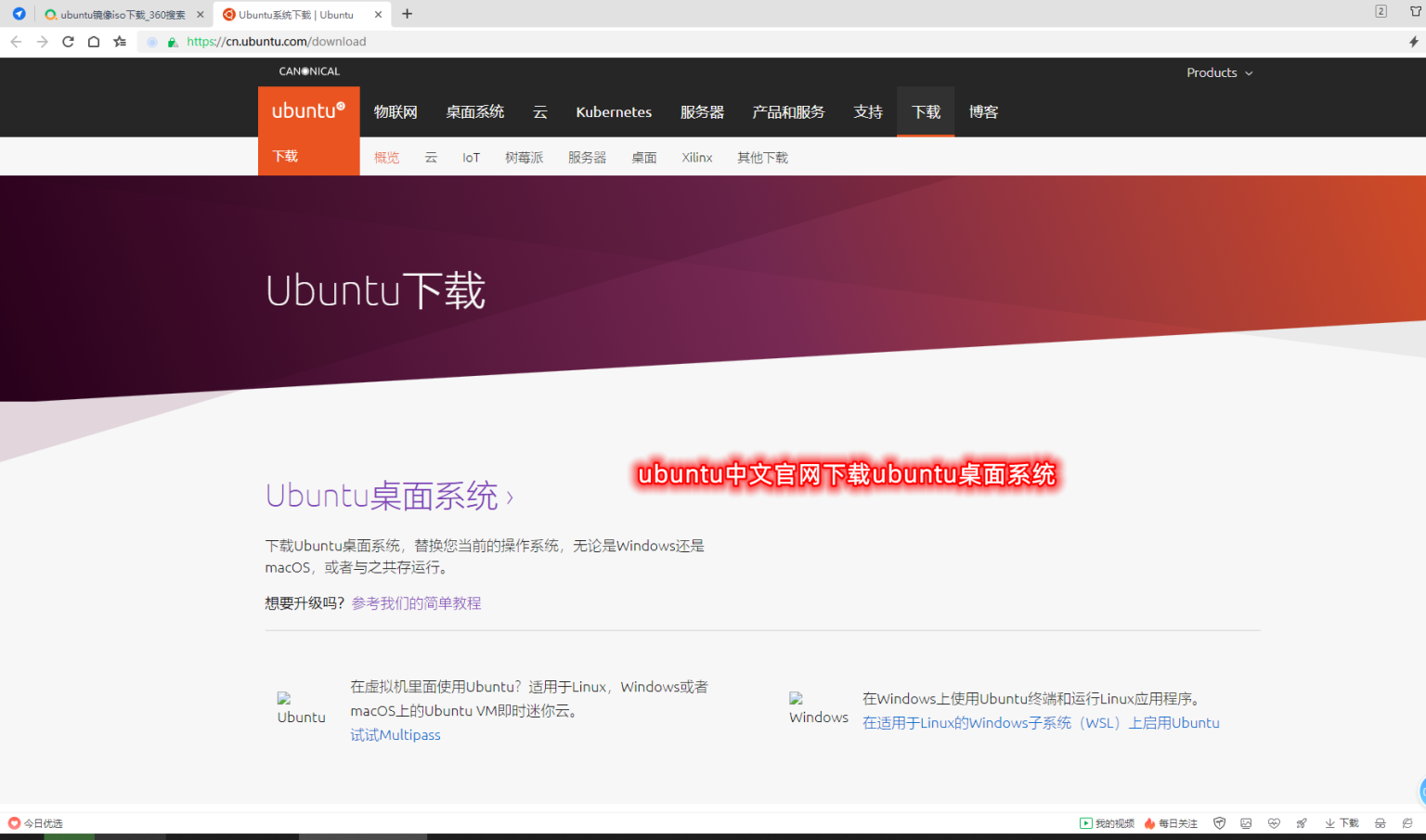Click the green progress bar at page bottom
The width and height of the screenshot is (1426, 840).
coord(70,836)
